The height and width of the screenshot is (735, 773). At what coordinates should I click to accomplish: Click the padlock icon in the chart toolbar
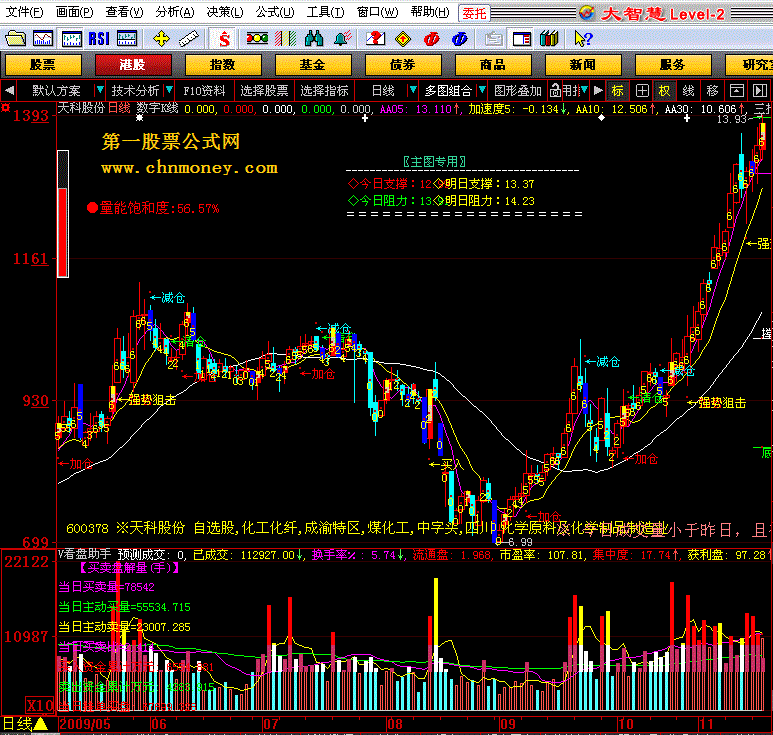tap(556, 91)
